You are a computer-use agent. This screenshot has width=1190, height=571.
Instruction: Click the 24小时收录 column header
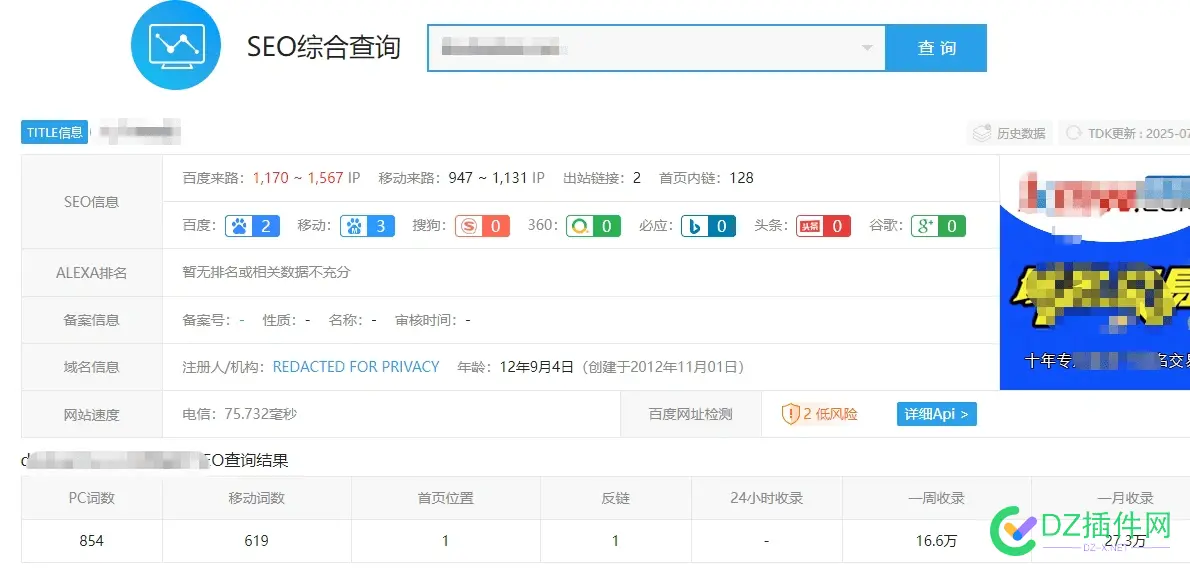[767, 498]
